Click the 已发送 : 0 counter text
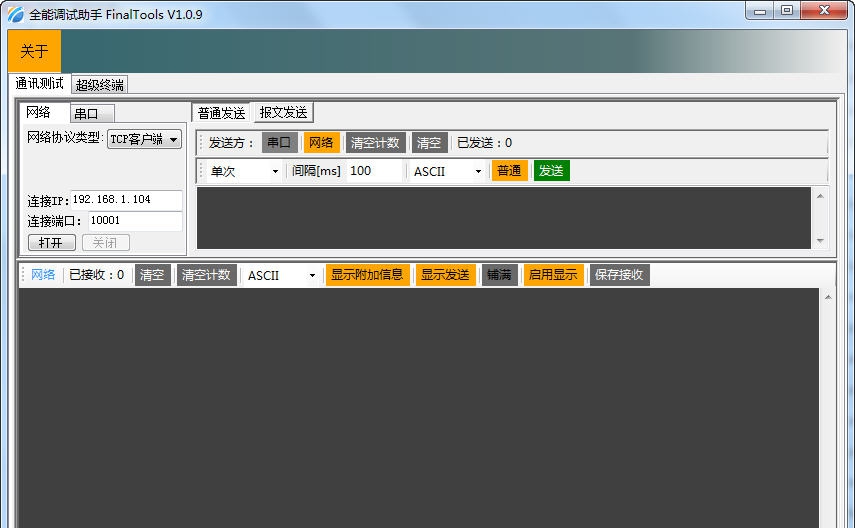Screen dimensions: 855x528 484,143
